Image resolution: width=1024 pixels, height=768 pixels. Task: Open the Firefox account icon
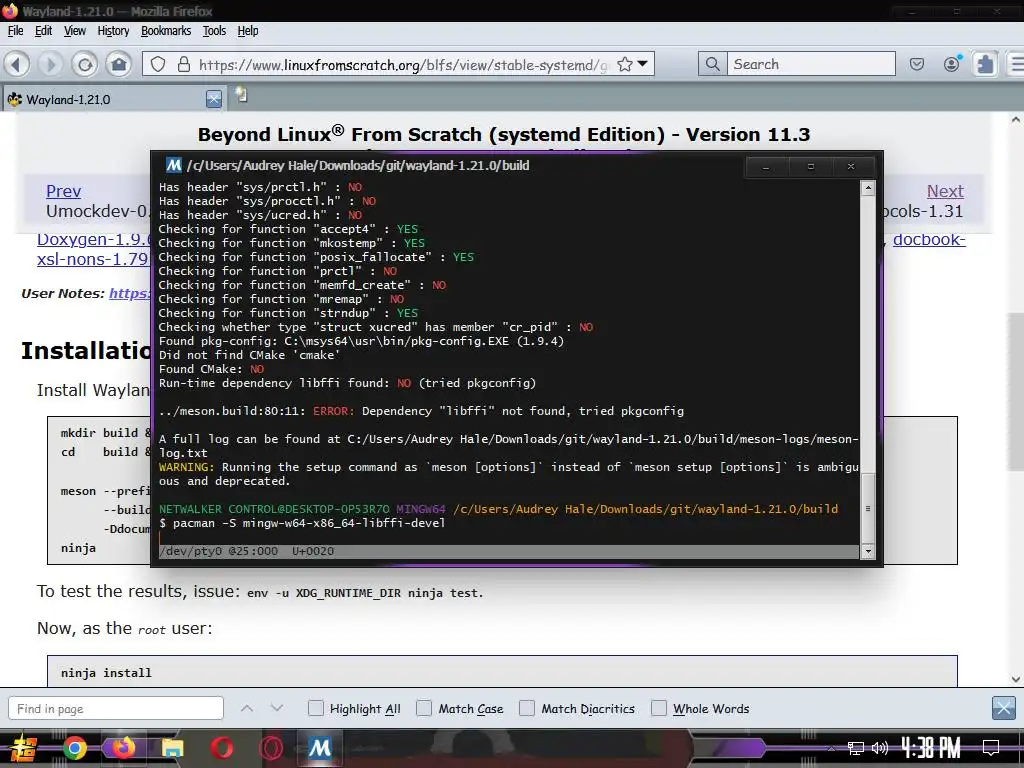(952, 63)
